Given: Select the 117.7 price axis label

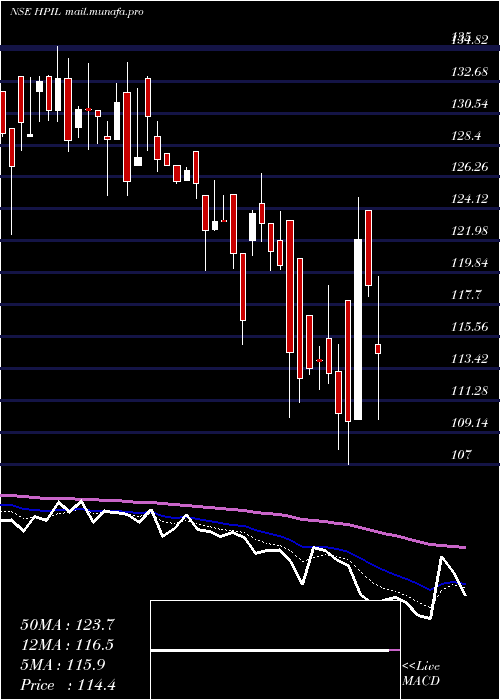Looking at the screenshot, I should 467,295.
